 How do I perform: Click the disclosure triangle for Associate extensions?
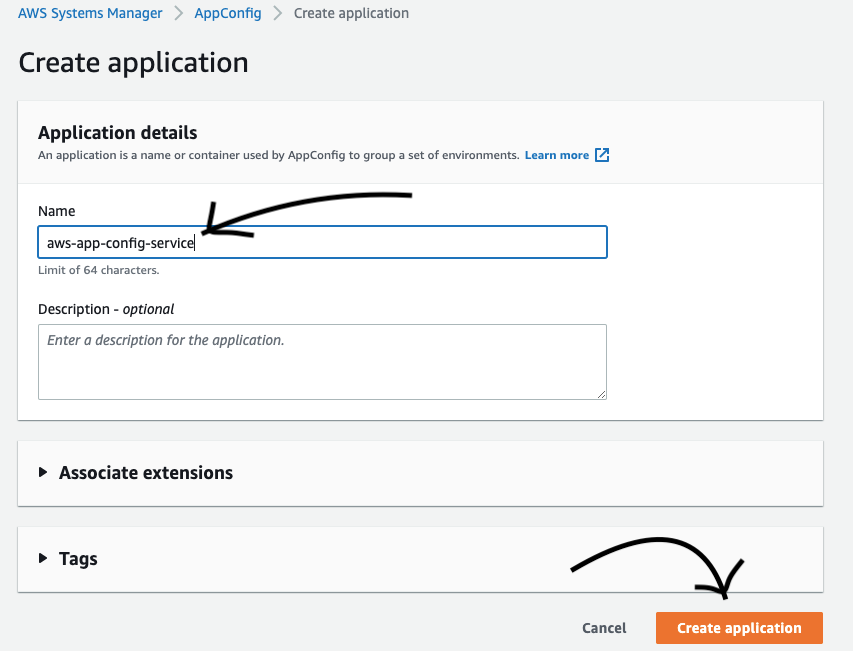click(x=42, y=472)
